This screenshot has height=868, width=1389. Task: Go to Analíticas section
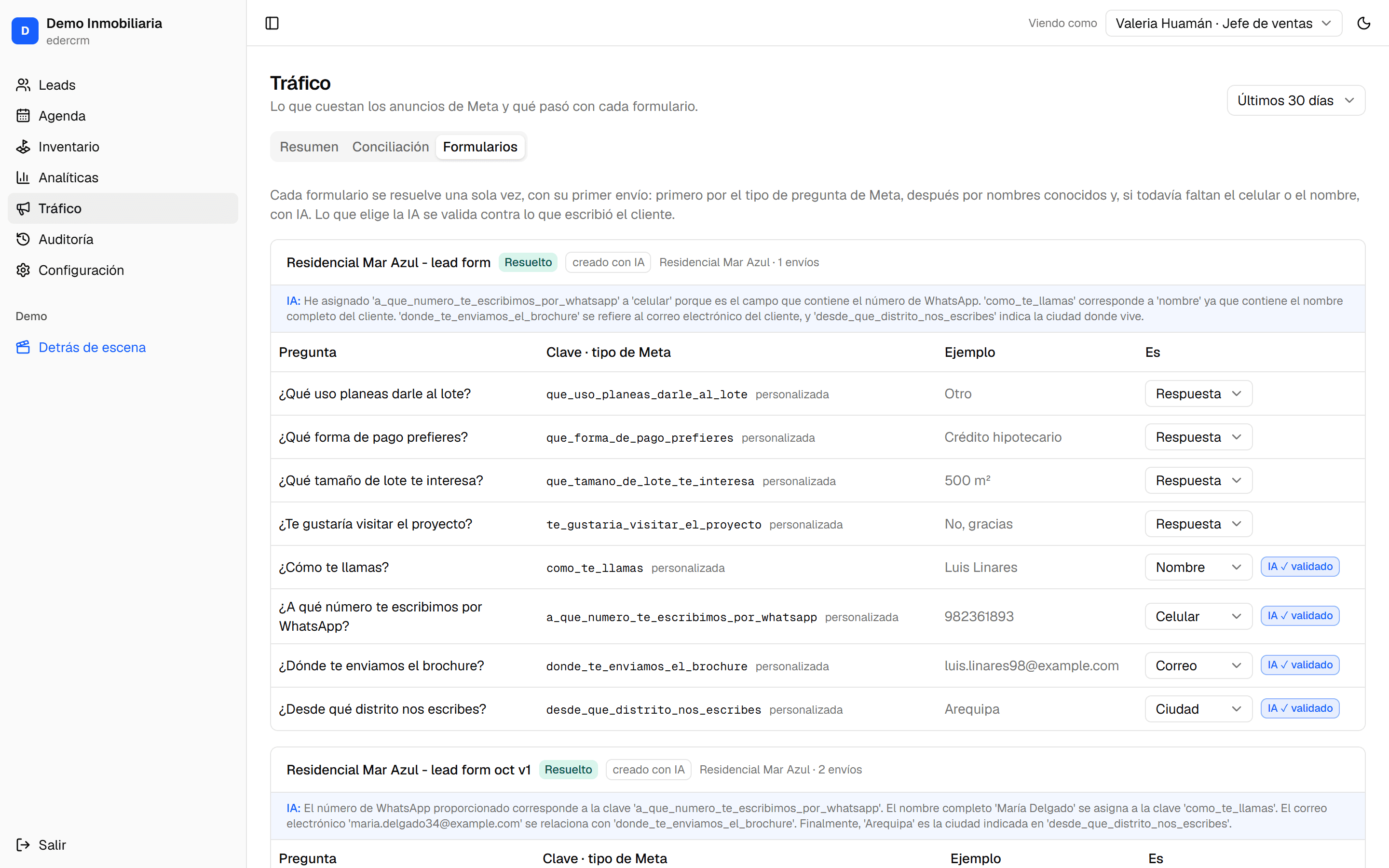(123, 177)
